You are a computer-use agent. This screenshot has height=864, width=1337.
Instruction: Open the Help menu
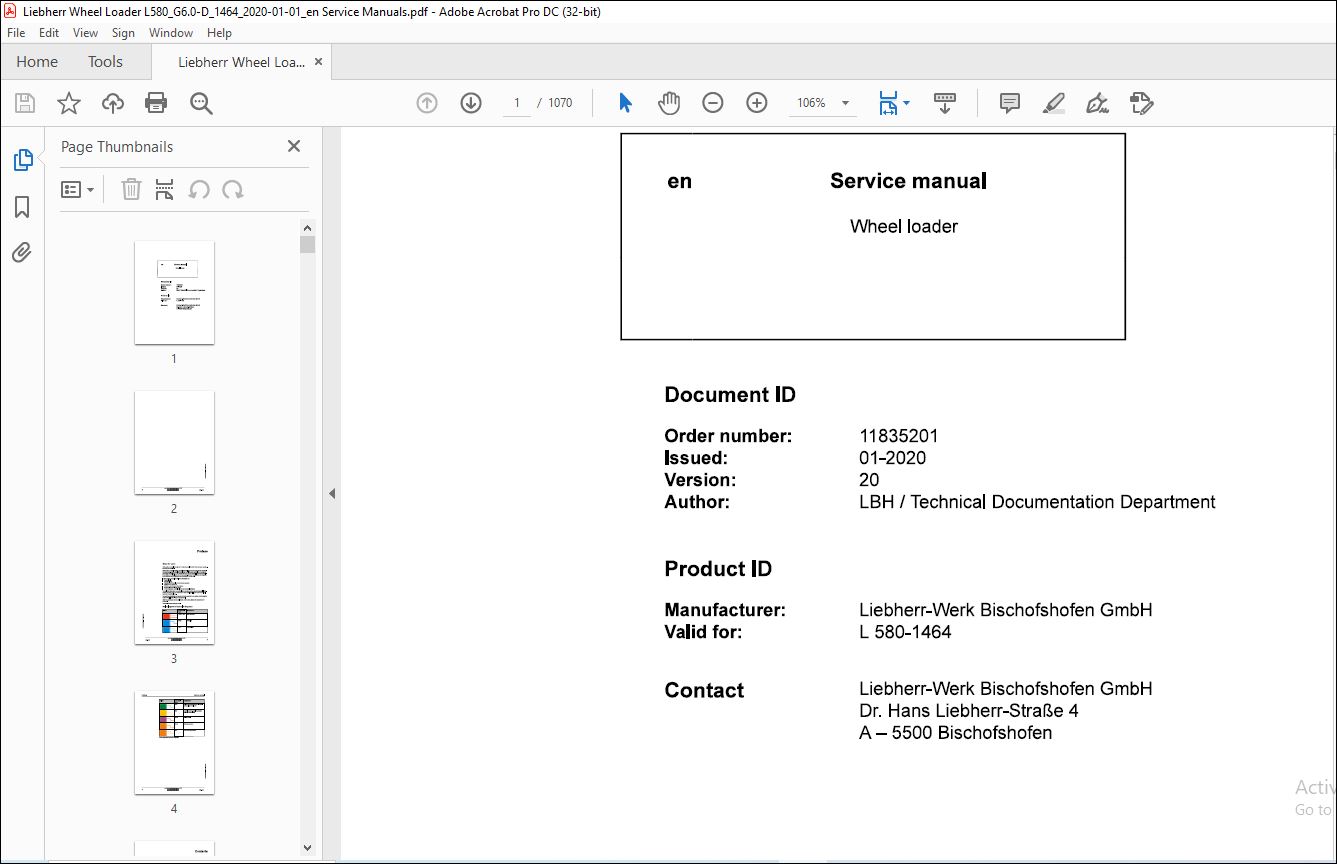point(219,33)
